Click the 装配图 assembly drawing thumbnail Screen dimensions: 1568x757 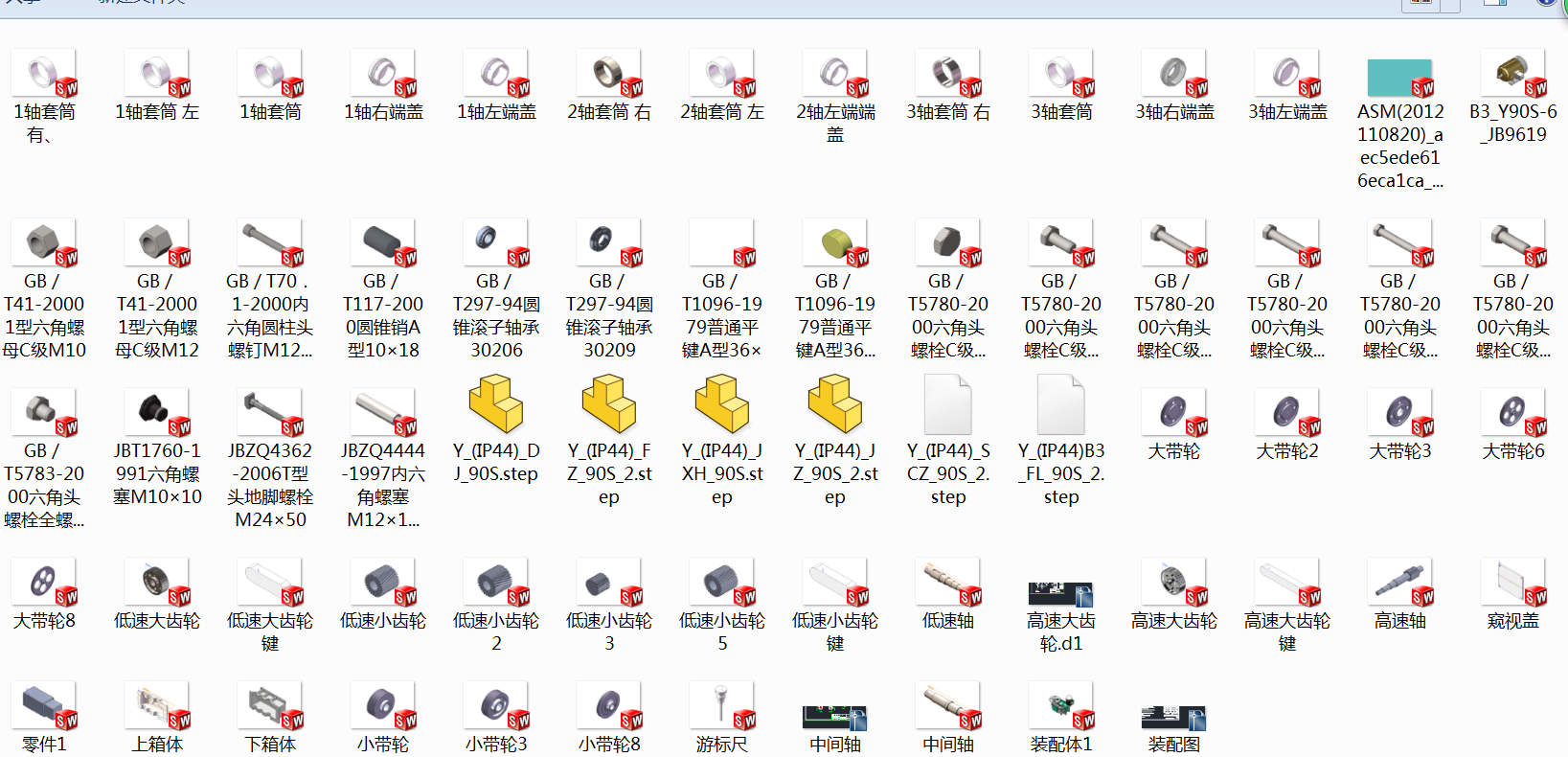coord(1173,718)
